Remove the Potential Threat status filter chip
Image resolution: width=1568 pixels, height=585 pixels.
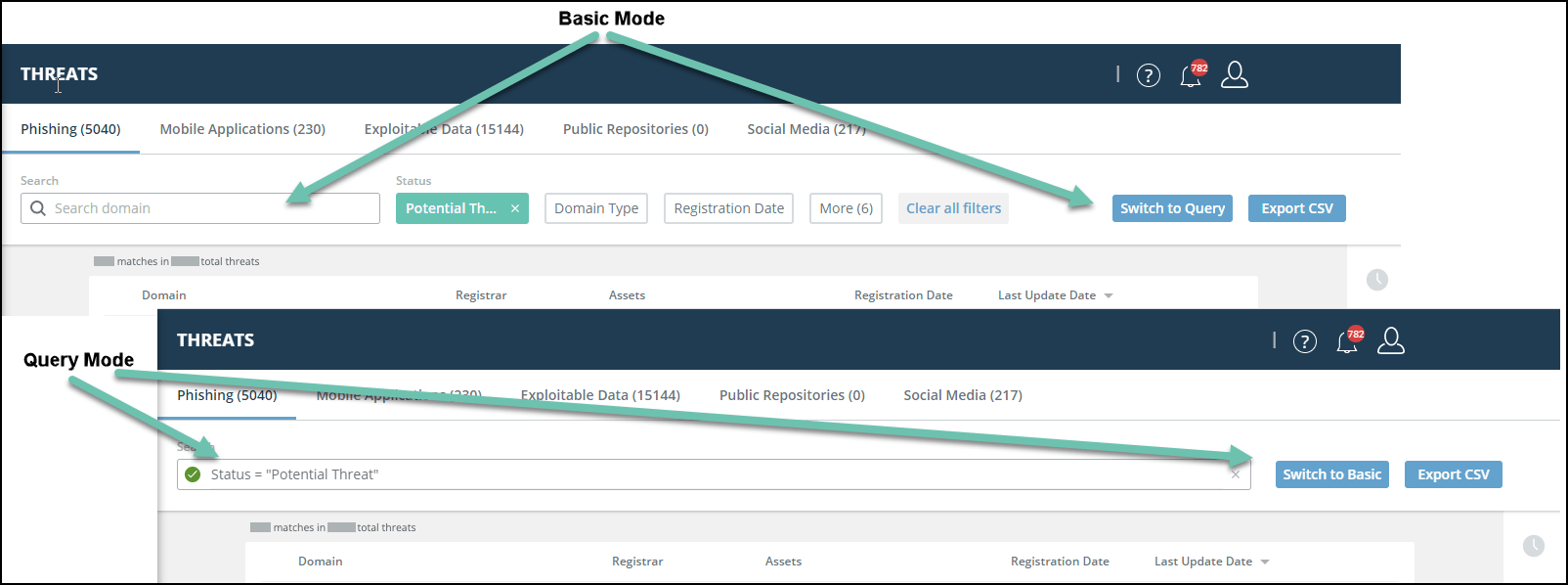point(515,208)
